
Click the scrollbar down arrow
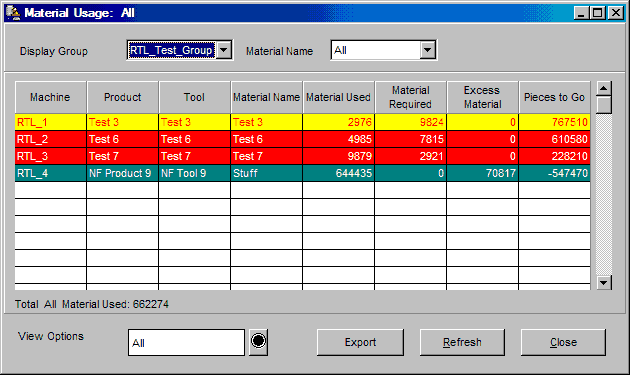pos(604,283)
